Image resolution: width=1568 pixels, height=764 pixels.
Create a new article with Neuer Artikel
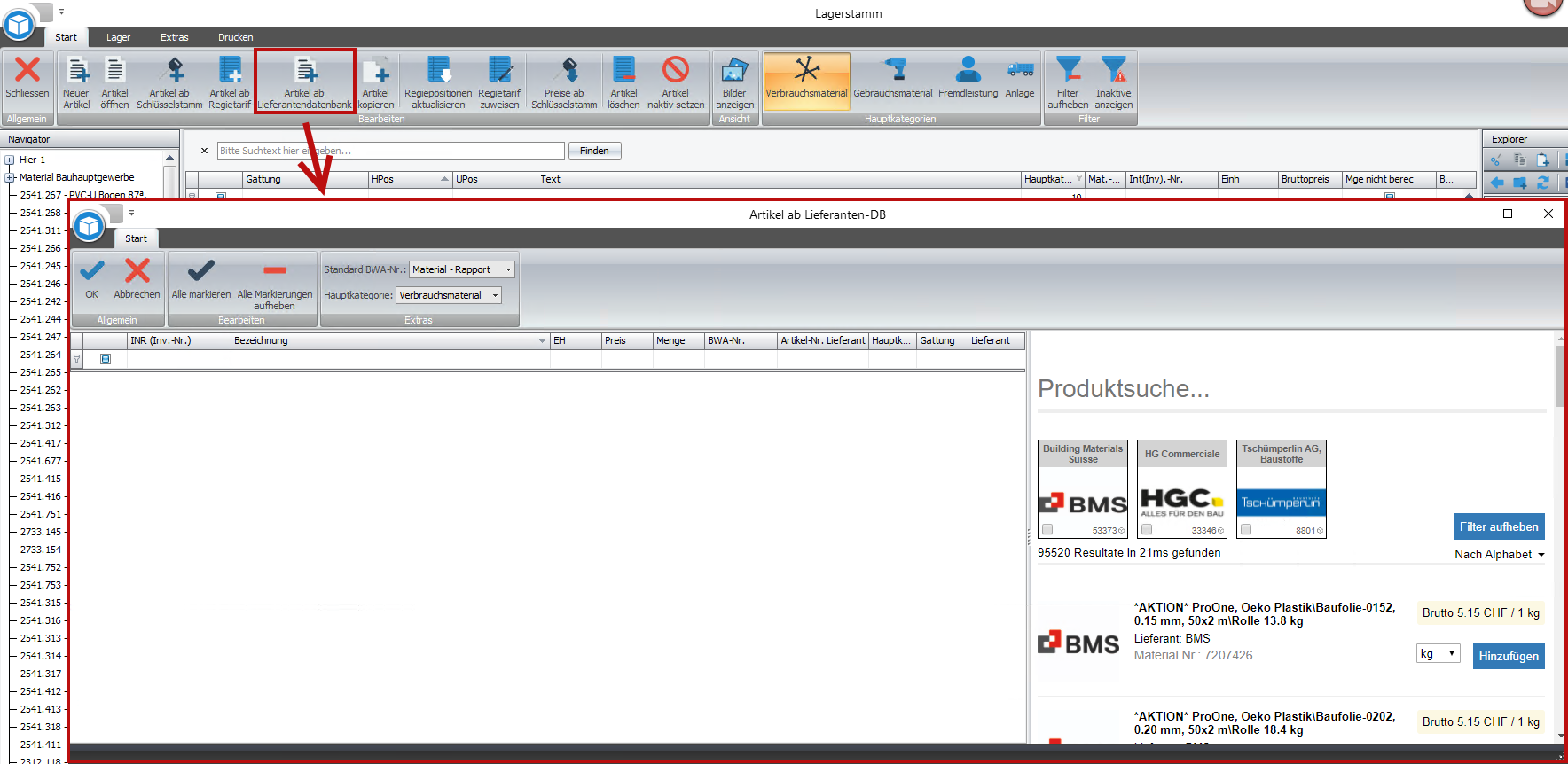coord(77,71)
